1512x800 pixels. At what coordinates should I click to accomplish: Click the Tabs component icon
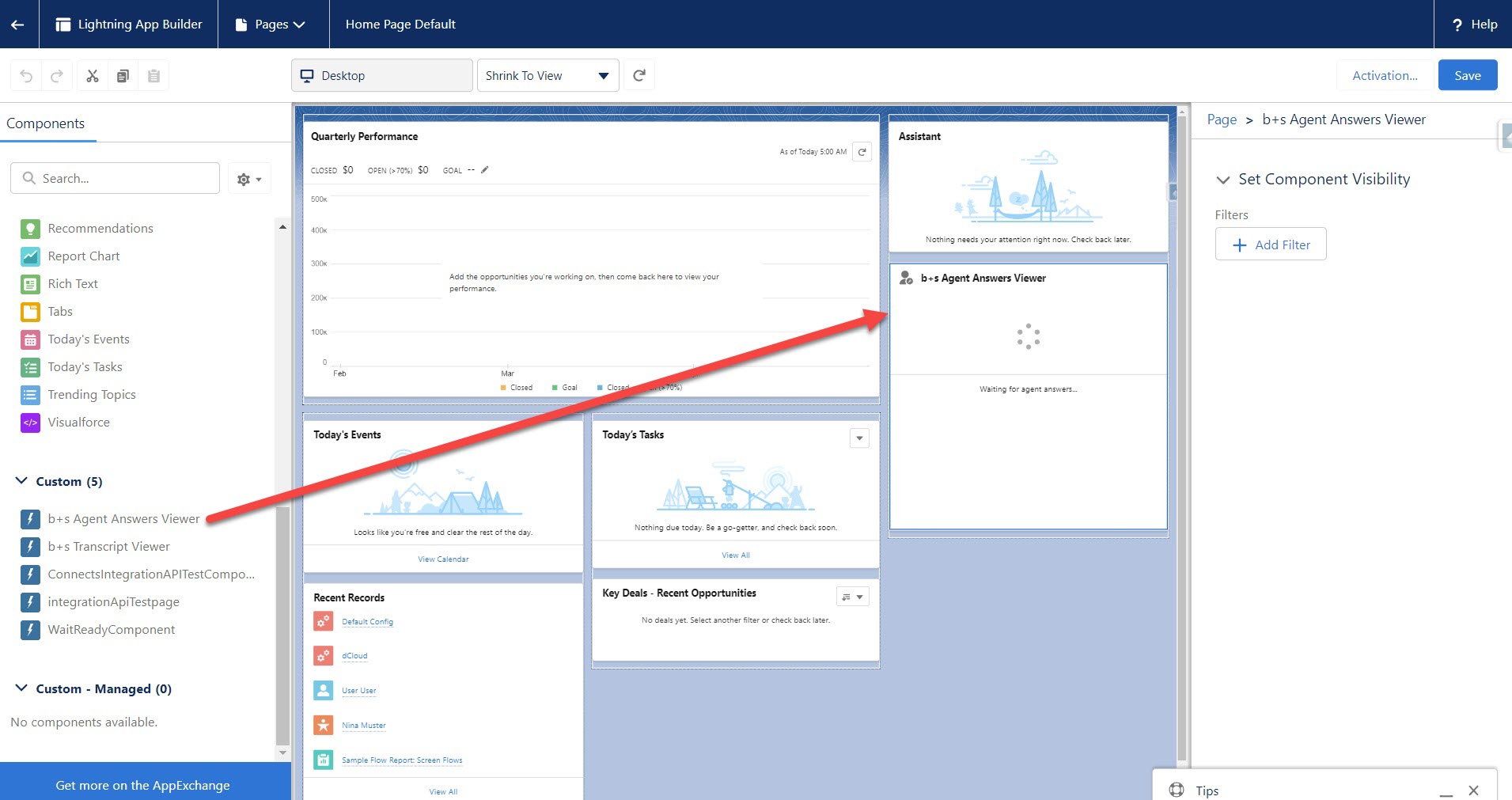(x=30, y=312)
